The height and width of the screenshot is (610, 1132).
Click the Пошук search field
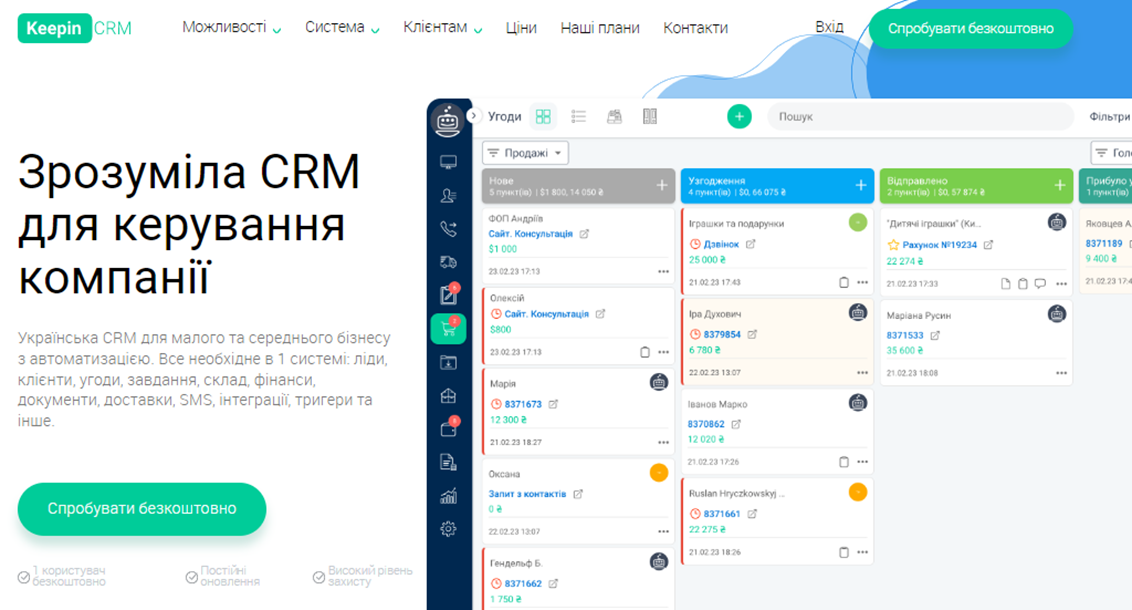point(900,117)
